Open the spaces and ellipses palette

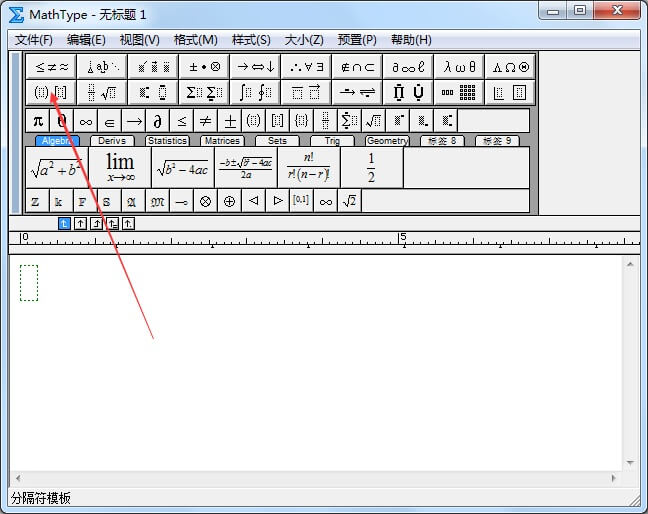pyautogui.click(x=102, y=67)
